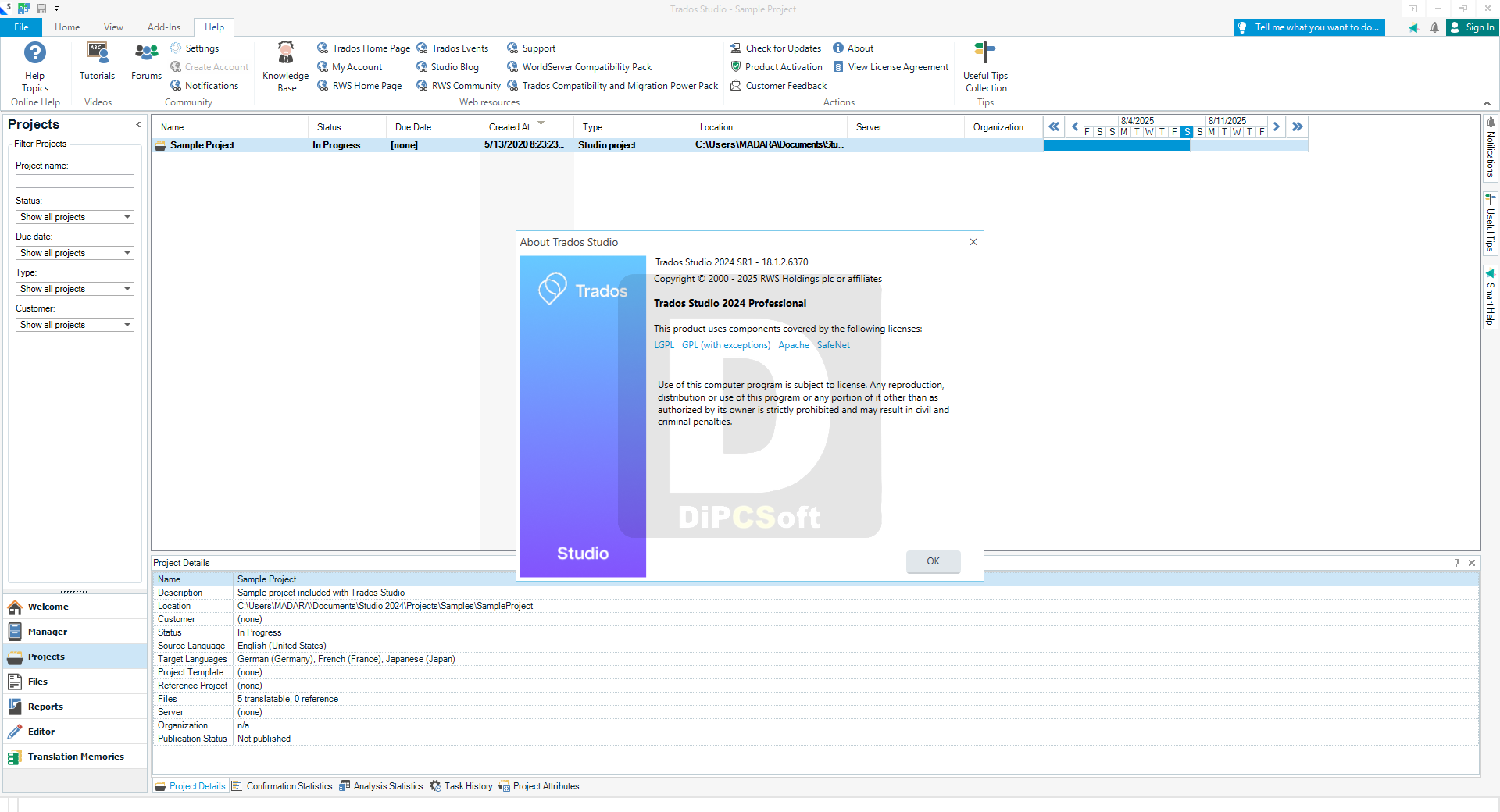The height and width of the screenshot is (812, 1500).
Task: Open Support web resource
Action: tap(531, 48)
